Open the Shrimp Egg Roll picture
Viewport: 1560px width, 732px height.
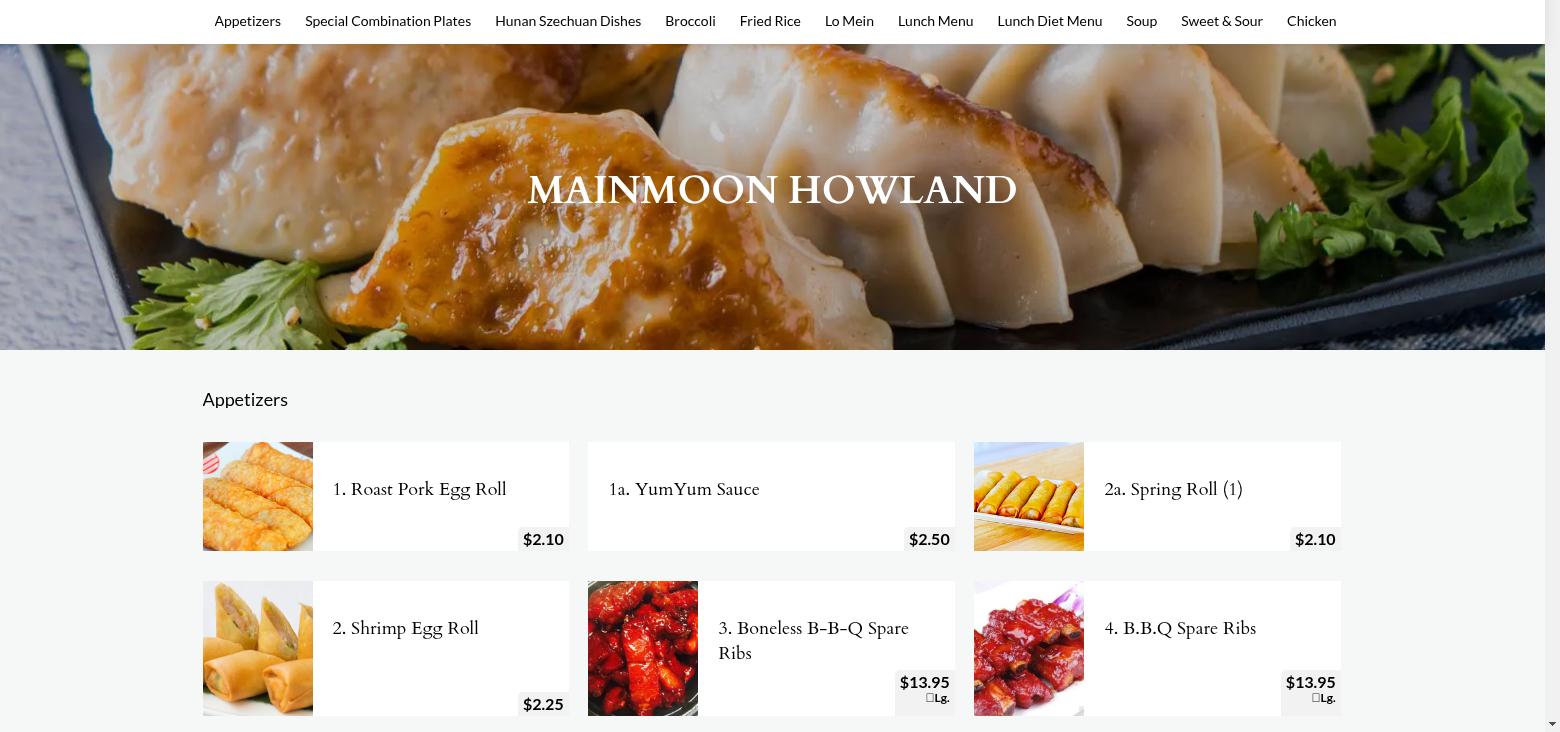[258, 648]
